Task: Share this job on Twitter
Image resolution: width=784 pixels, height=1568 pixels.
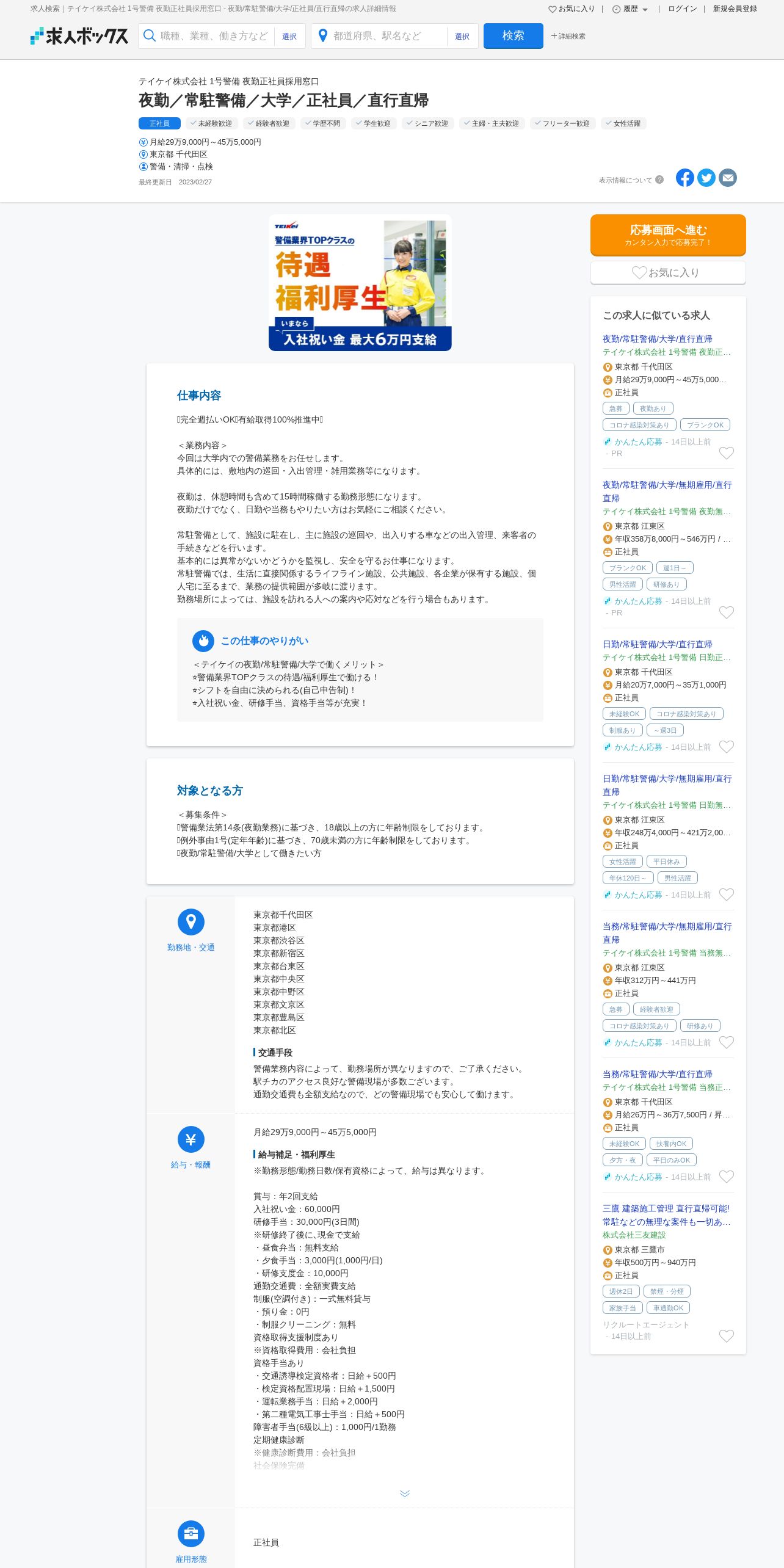Action: (x=706, y=178)
